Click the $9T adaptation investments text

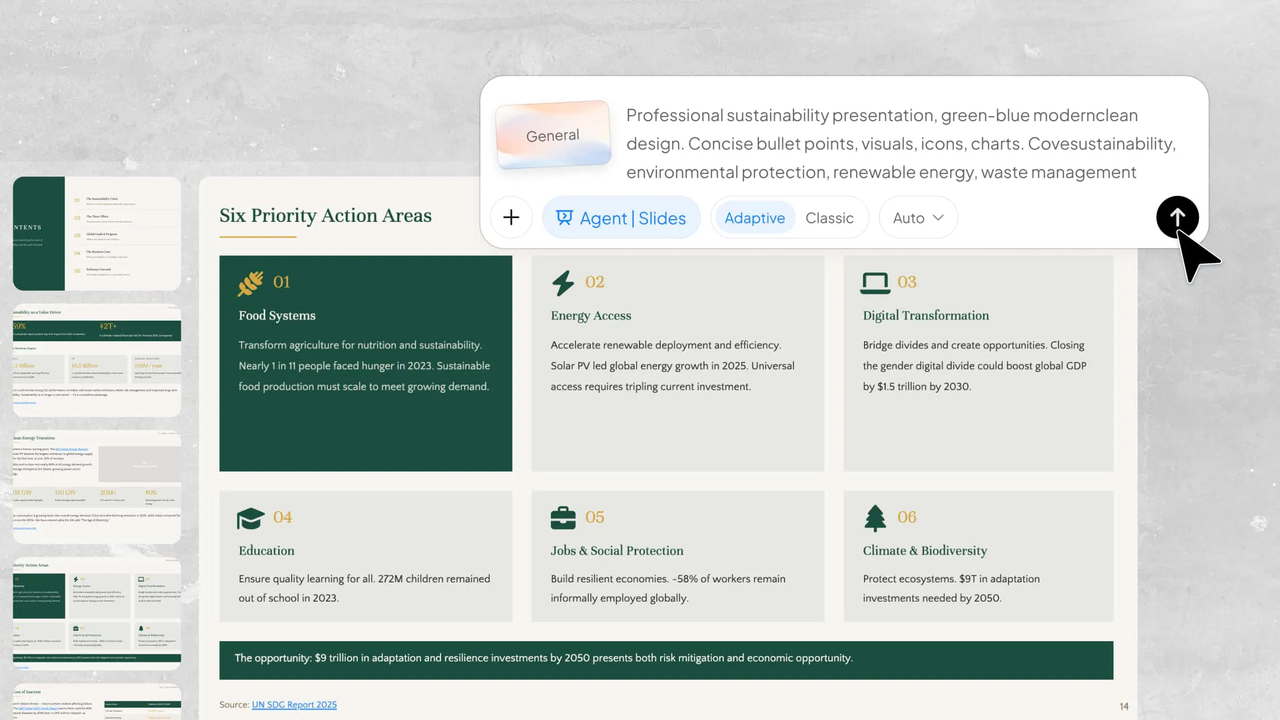(x=951, y=588)
